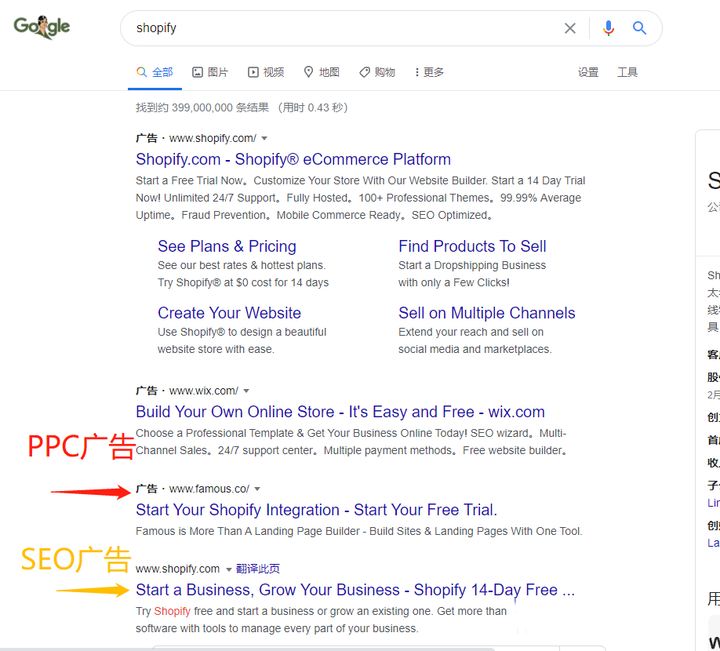The width and height of the screenshot is (720, 651).
Task: Open 设置 search settings
Action: 588,72
